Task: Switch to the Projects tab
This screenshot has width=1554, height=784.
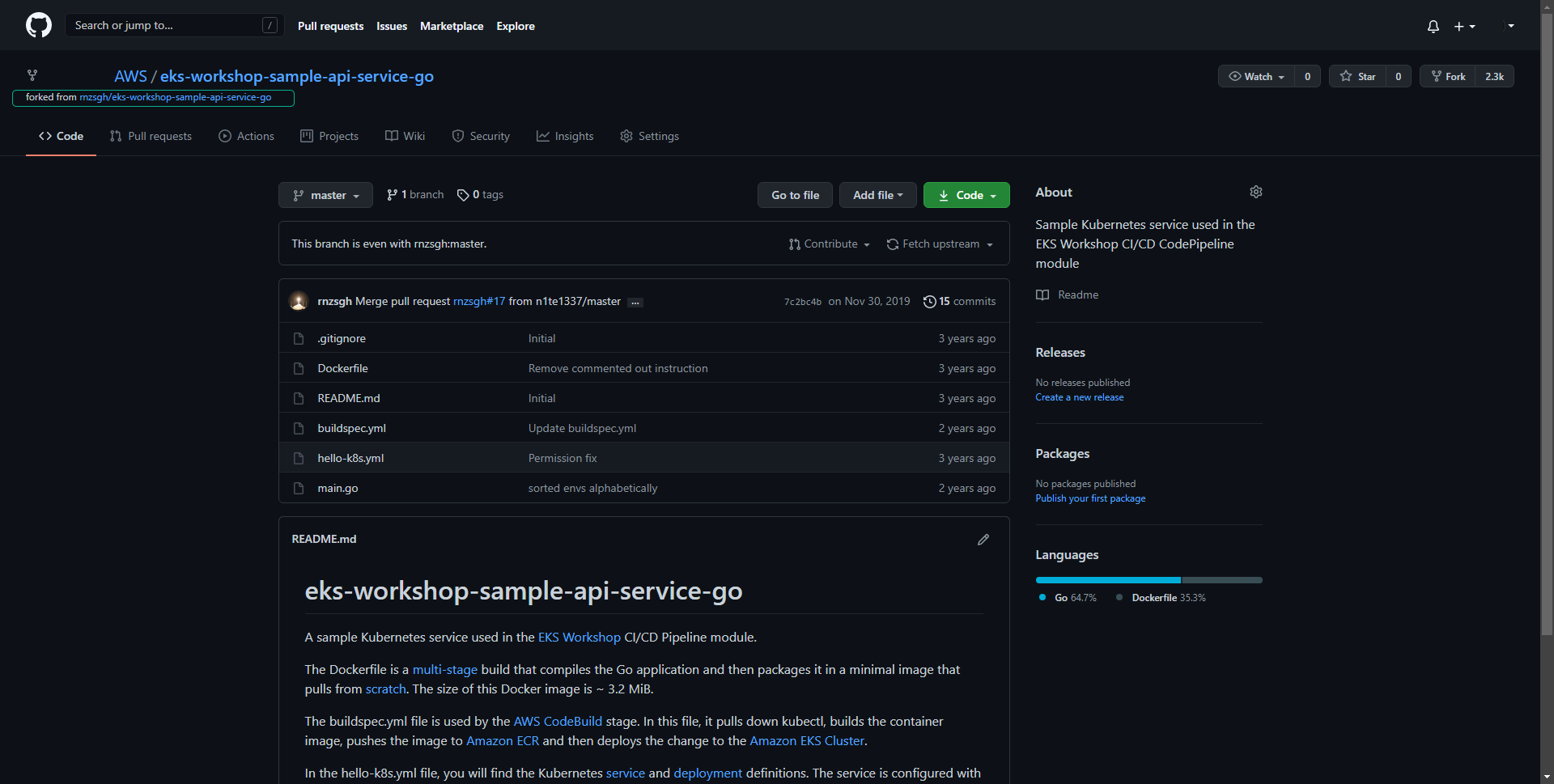Action: pyautogui.click(x=329, y=136)
